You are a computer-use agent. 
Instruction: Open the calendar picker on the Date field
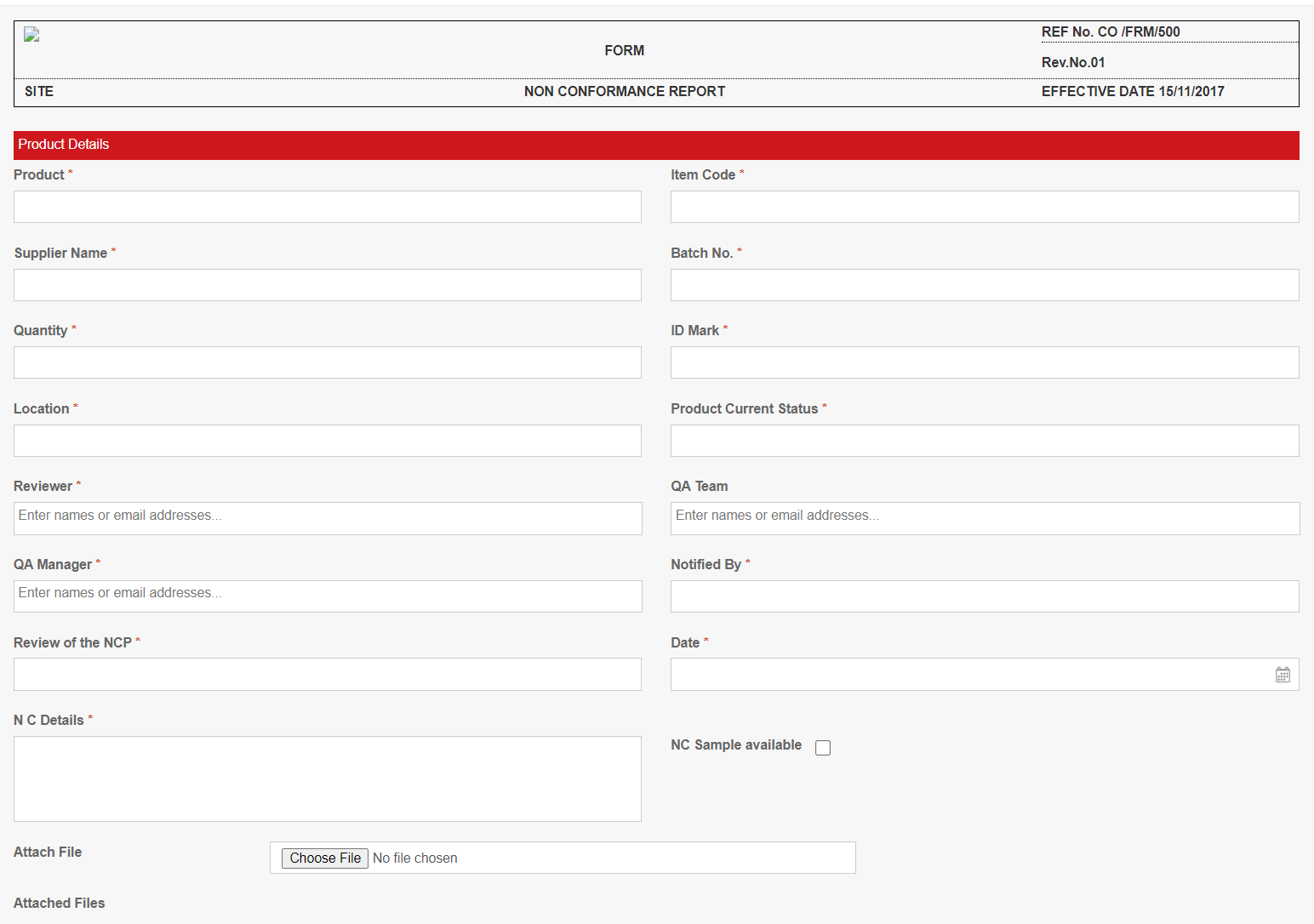pos(1283,674)
